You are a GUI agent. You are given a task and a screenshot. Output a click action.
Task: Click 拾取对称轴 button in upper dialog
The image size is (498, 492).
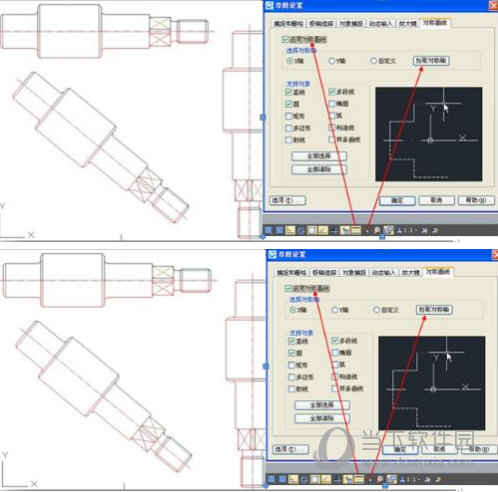pos(431,61)
